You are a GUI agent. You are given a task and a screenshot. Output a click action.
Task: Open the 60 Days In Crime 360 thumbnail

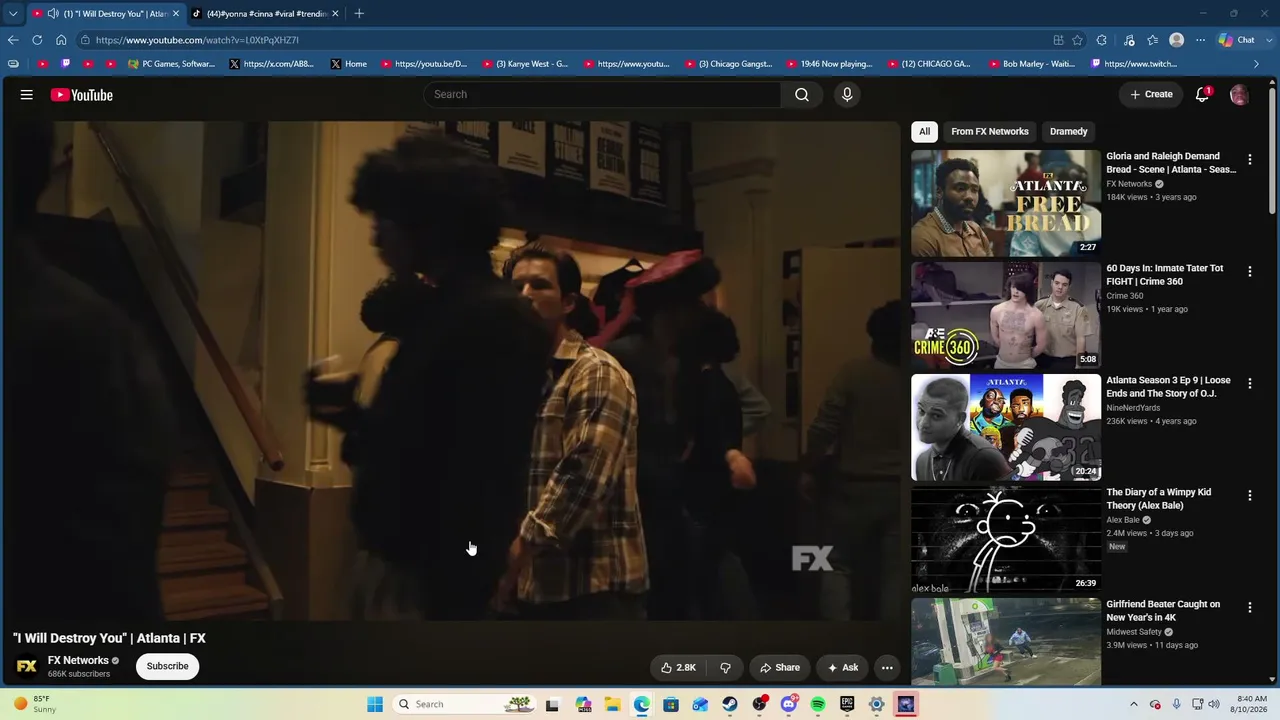pyautogui.click(x=1006, y=315)
